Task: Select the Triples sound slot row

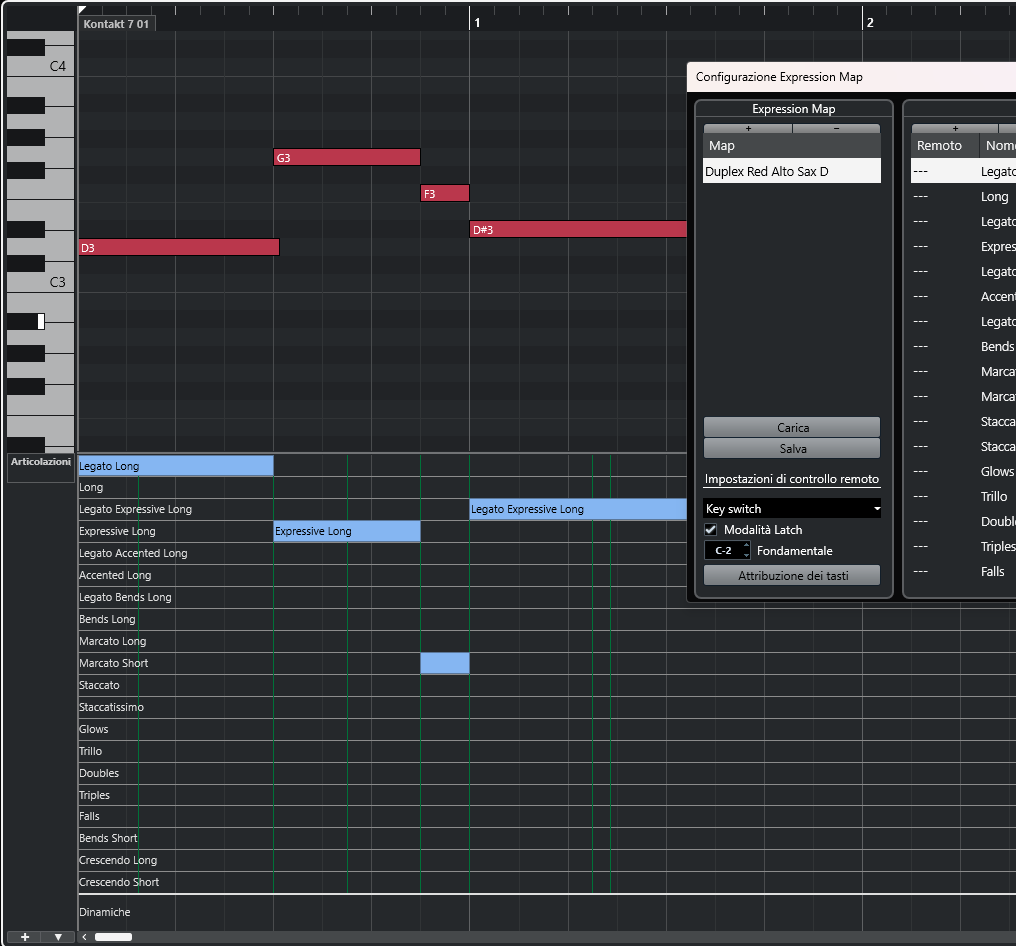Action: click(x=964, y=546)
